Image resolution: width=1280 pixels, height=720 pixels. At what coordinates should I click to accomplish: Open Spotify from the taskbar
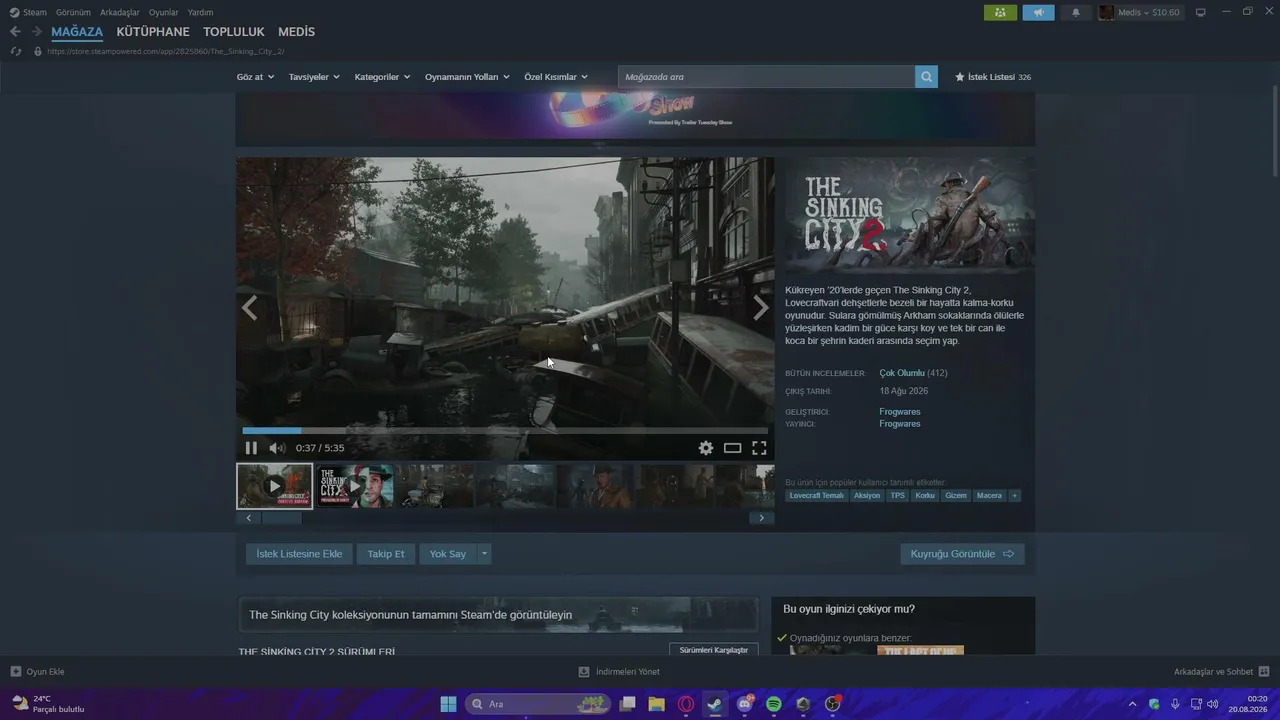pos(773,704)
